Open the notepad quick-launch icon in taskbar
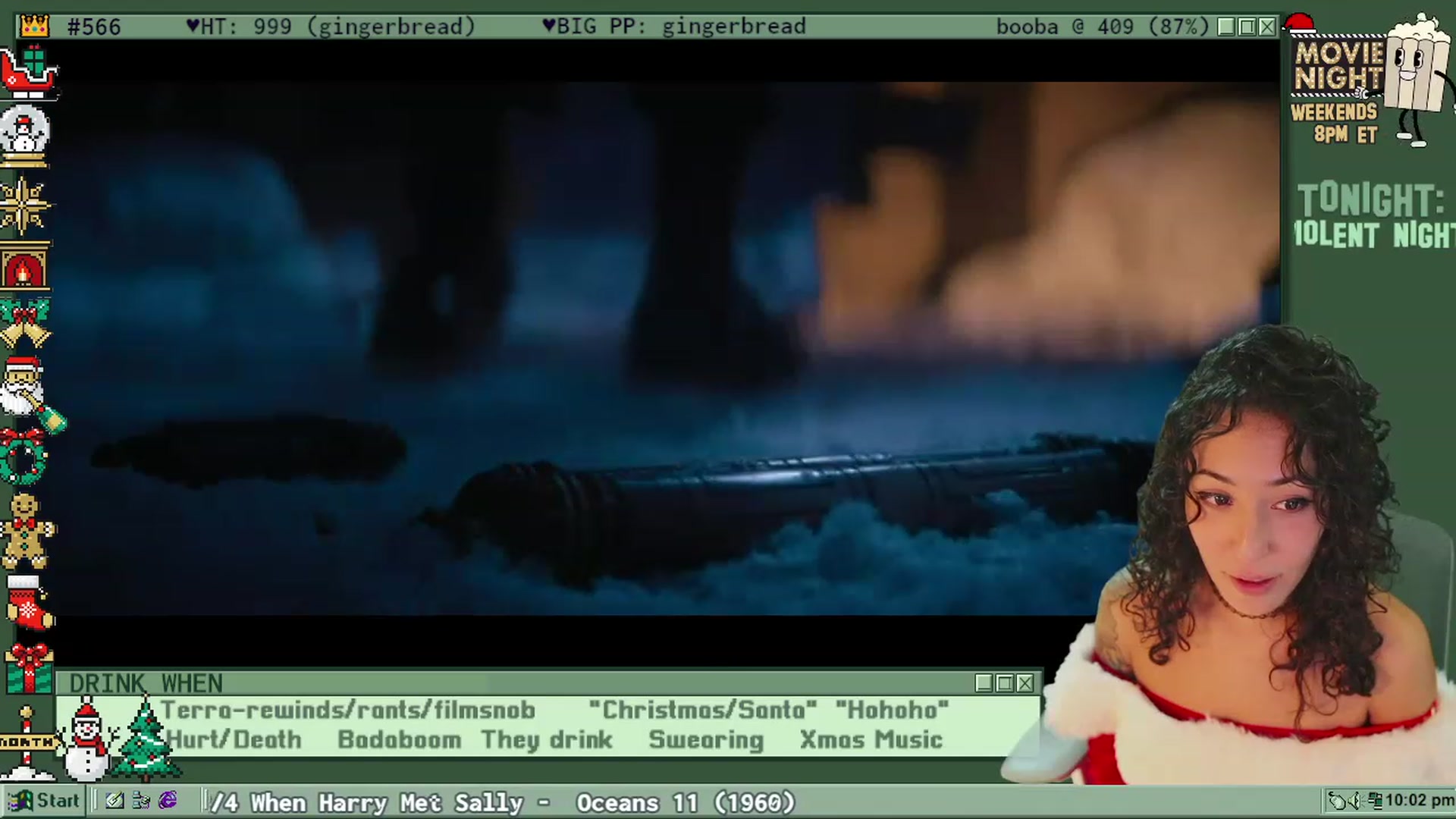The height and width of the screenshot is (819, 1456). click(115, 801)
